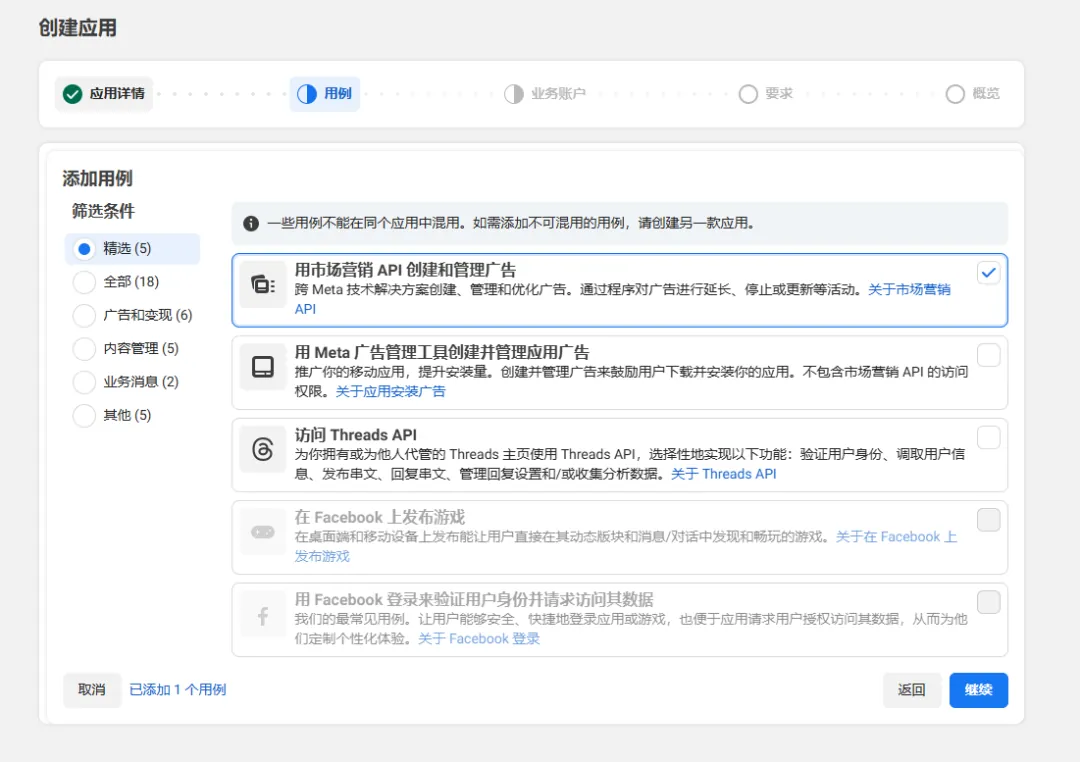This screenshot has width=1080, height=762.
Task: Select the 广告和变现 (6) filter radio button
Action: click(x=84, y=316)
